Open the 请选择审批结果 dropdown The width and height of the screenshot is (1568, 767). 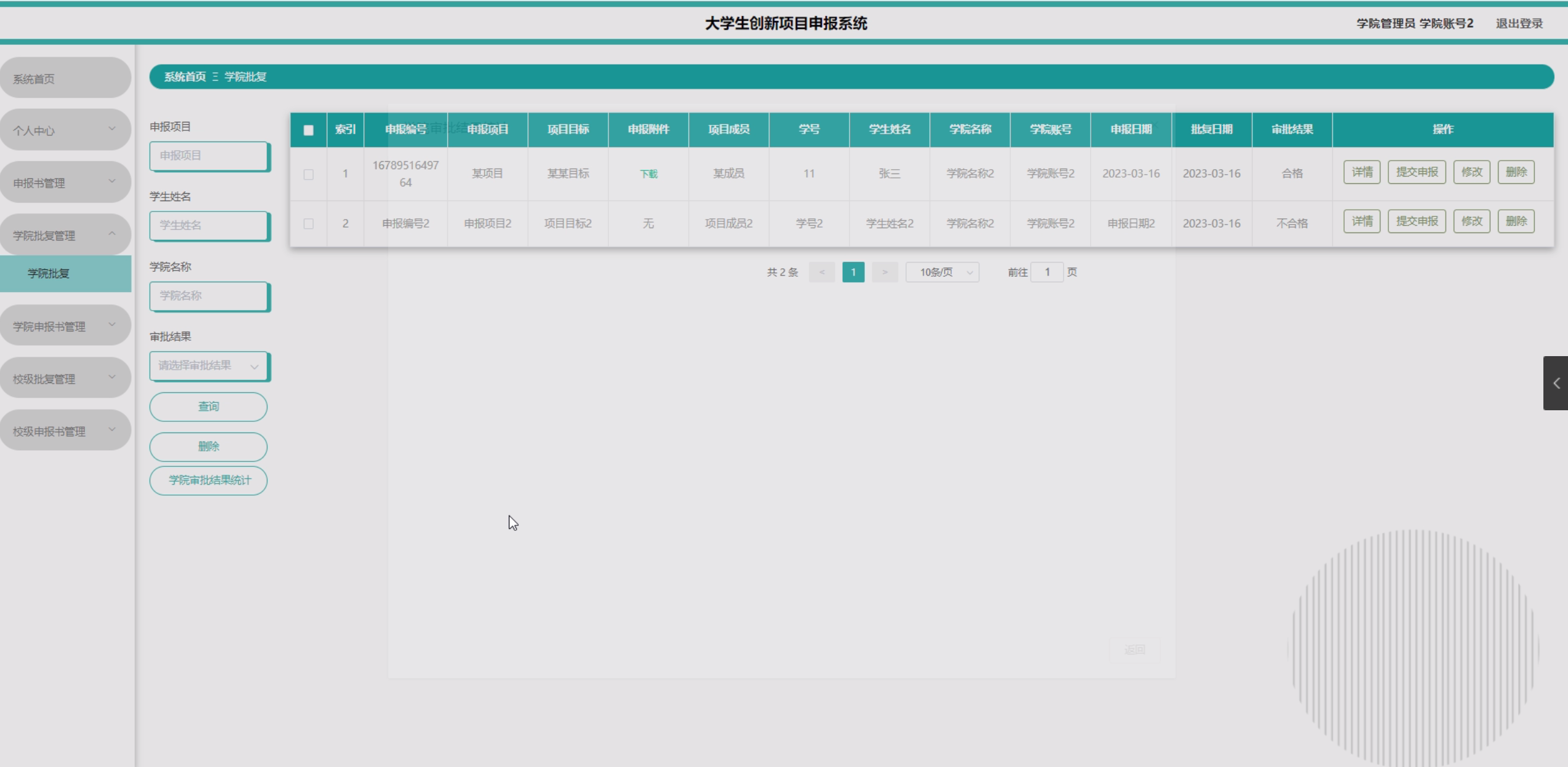pos(209,366)
